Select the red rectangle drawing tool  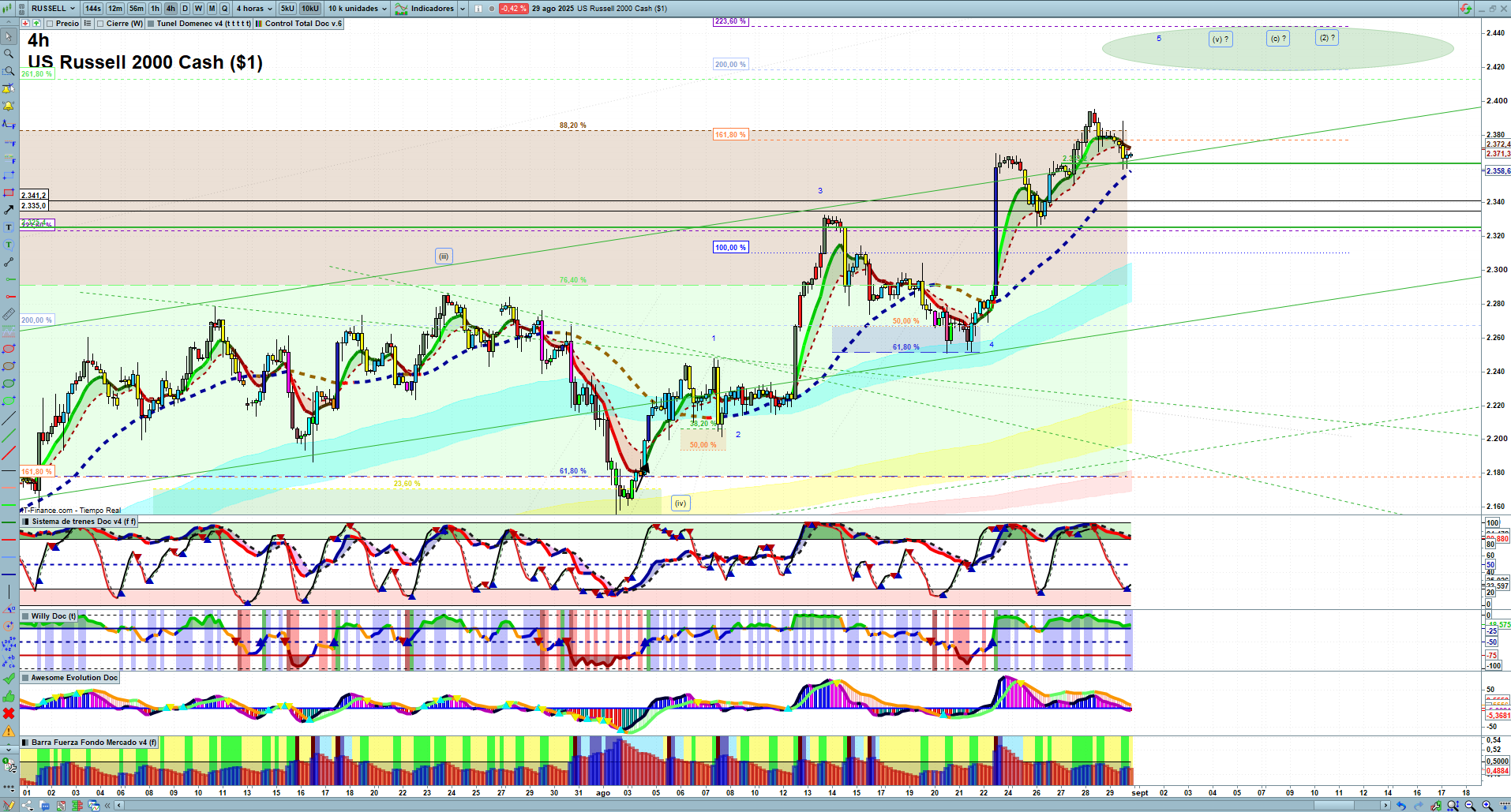9,193
